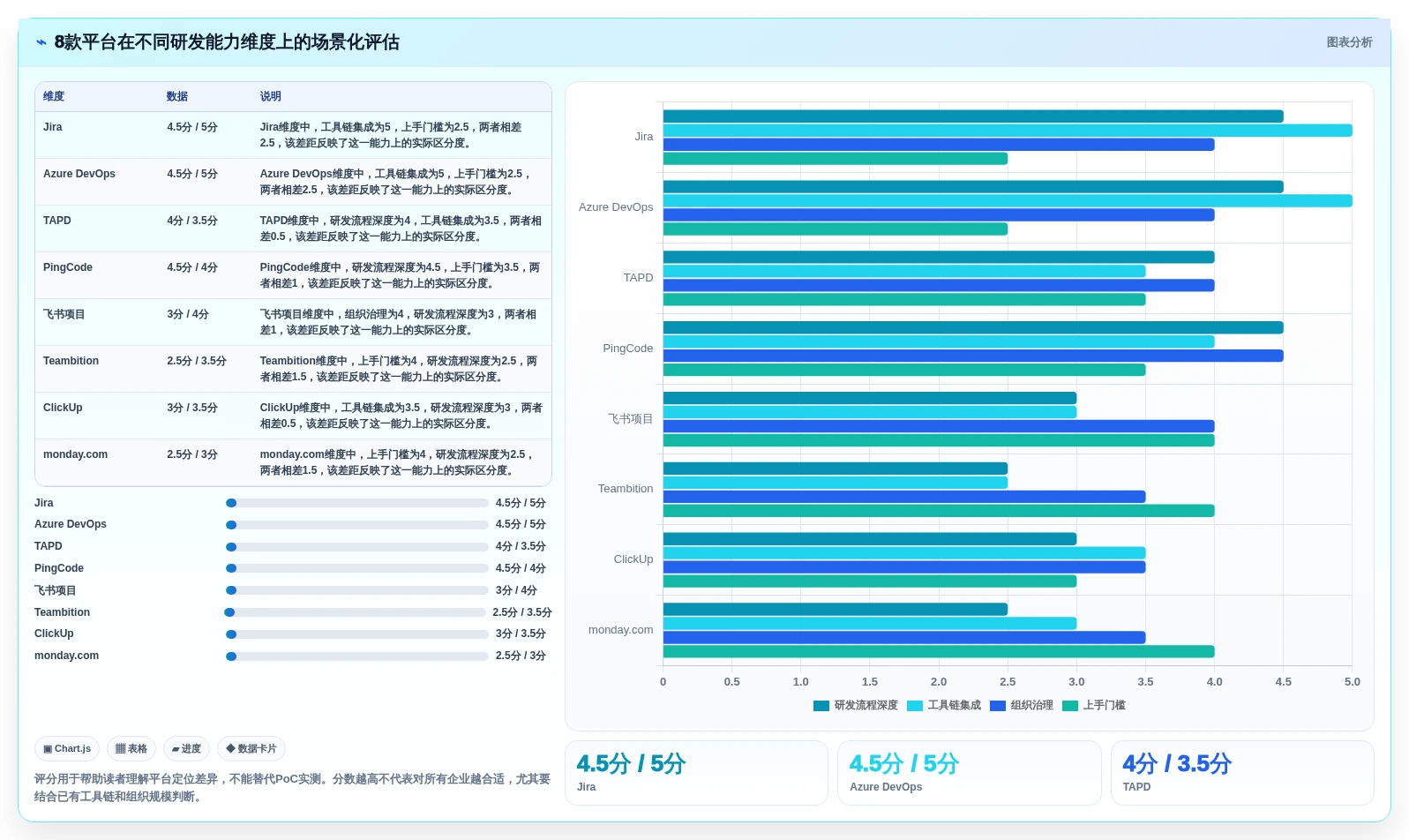
Task: Select the Jira table row name
Action: point(53,127)
